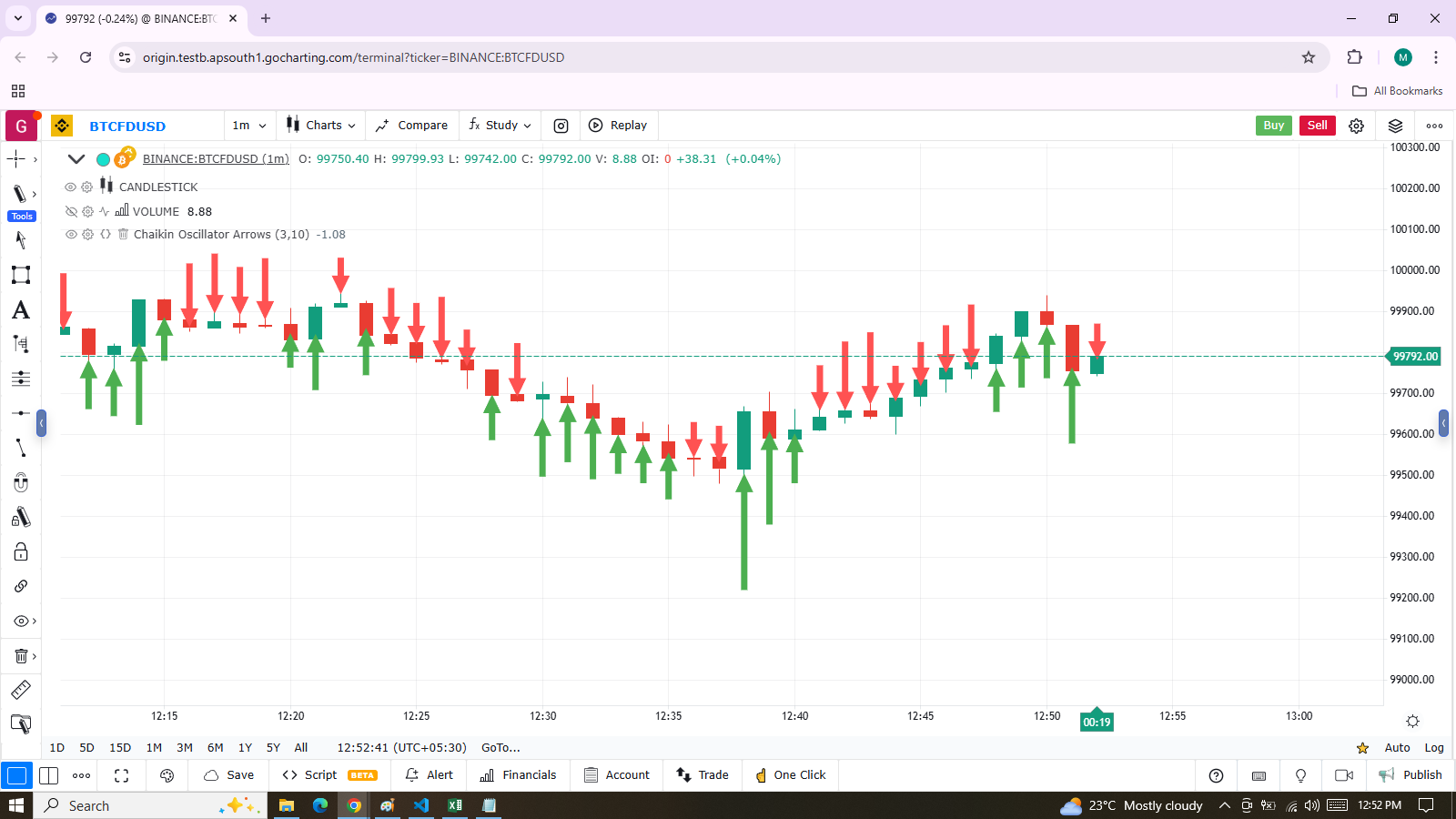Open the color theme palette icon

click(x=167, y=775)
